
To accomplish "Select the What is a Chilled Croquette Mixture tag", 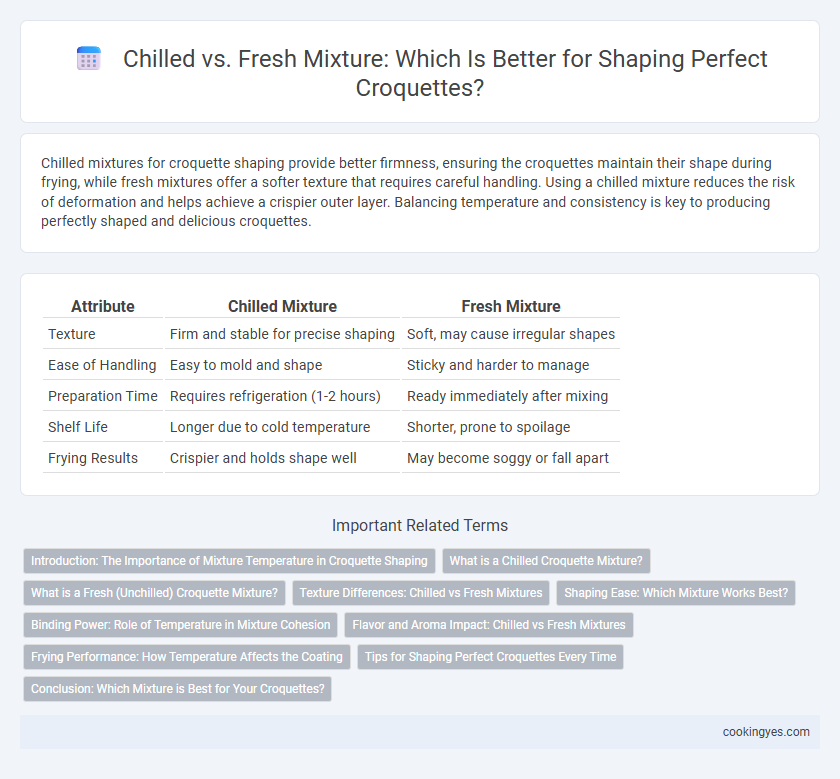I will [x=546, y=561].
